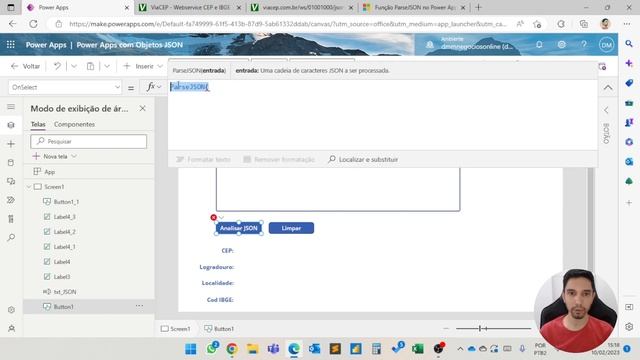640x360 pixels.
Task: Collapse the formula bar with the chevron
Action: point(608,87)
